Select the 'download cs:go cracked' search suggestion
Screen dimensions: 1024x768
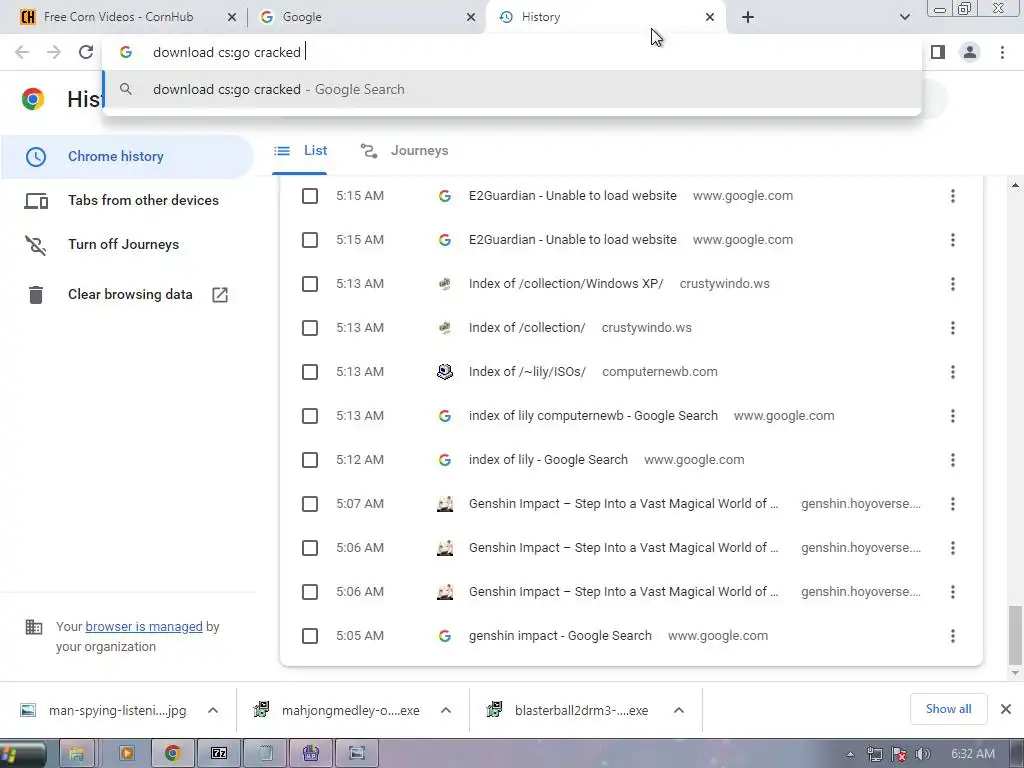pos(512,89)
